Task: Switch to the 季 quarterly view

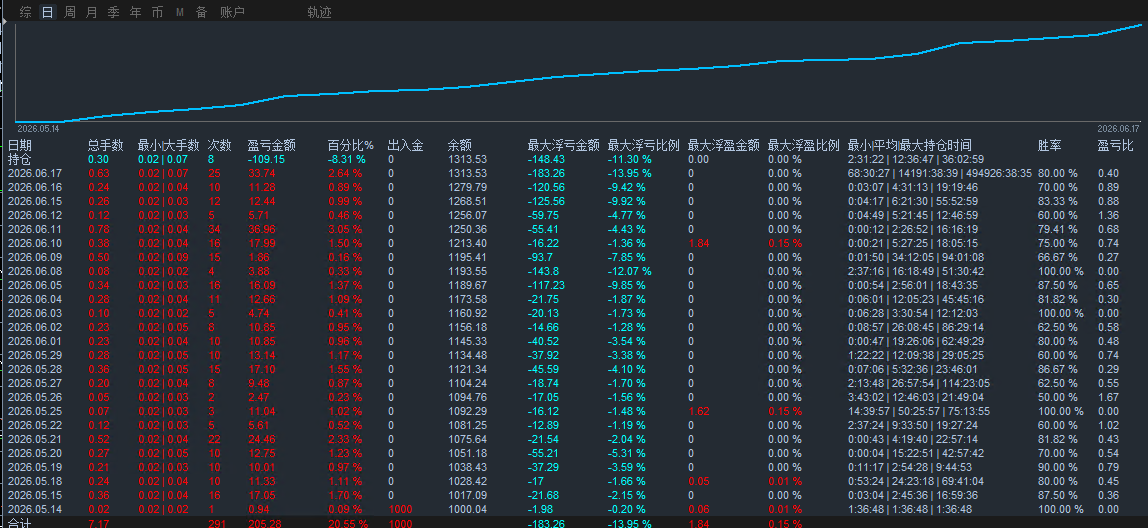Action: click(113, 12)
